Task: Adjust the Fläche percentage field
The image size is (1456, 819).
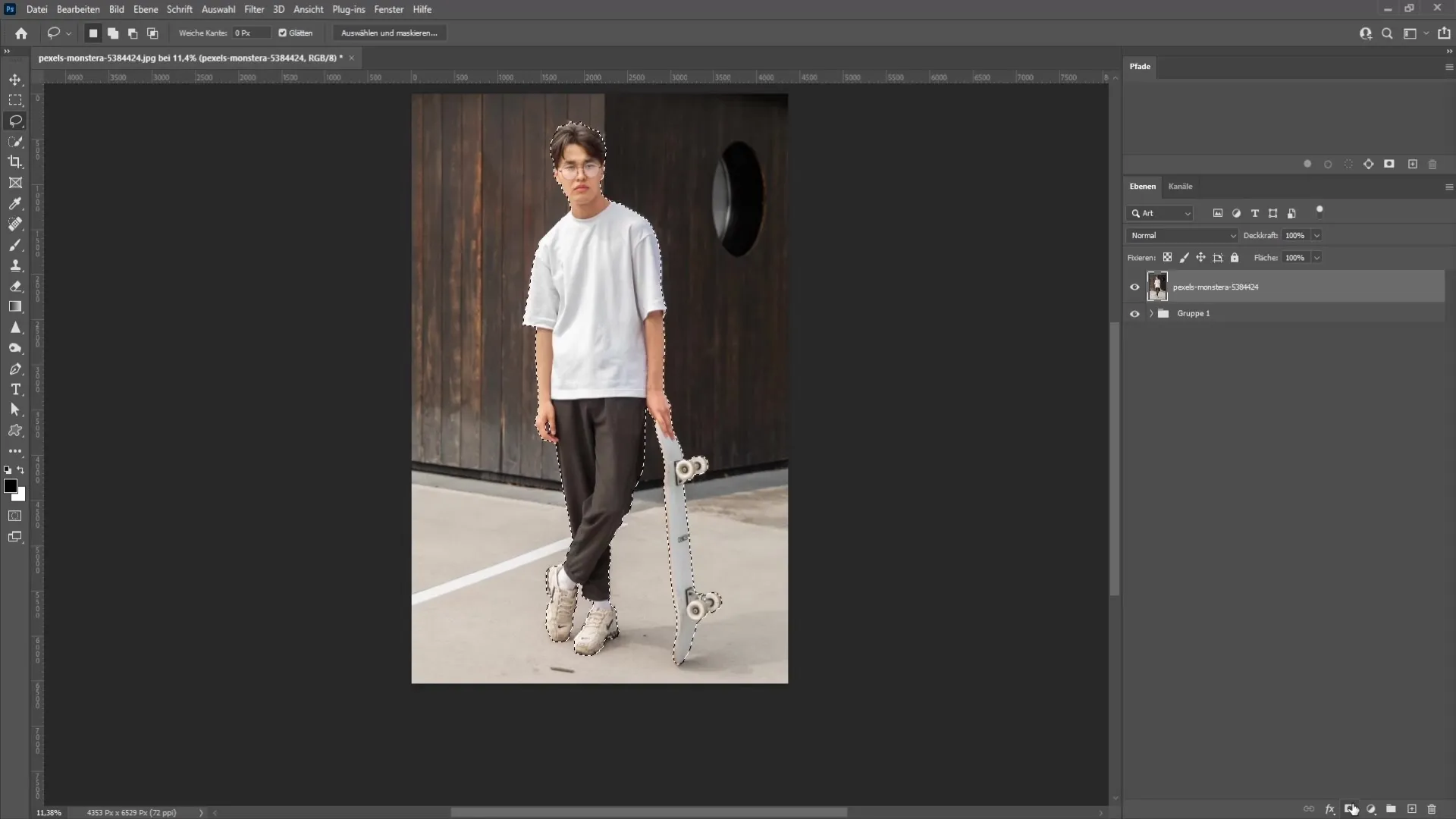Action: point(1298,257)
